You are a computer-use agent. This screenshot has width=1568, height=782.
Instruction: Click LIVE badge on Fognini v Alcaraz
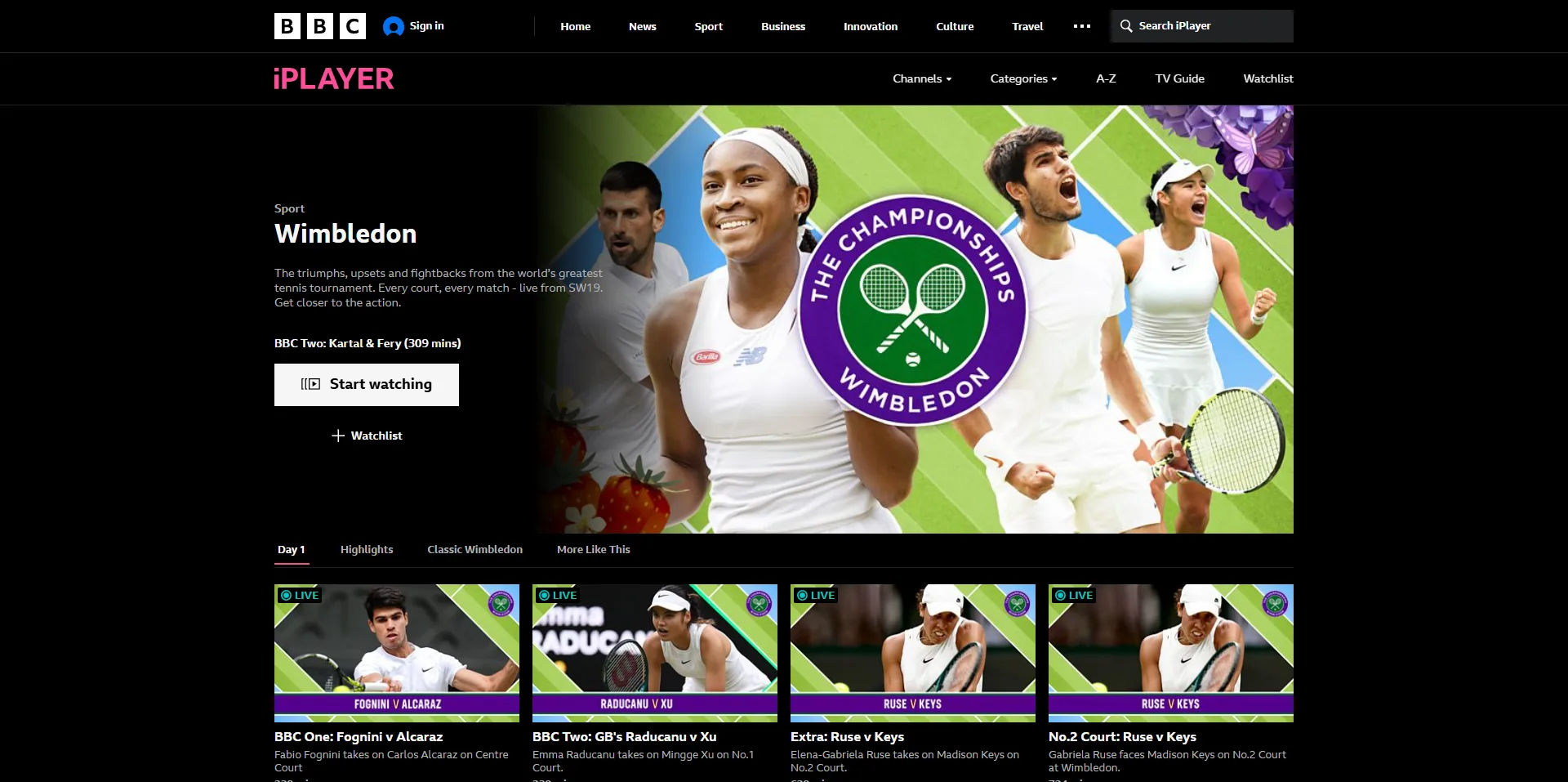point(299,595)
